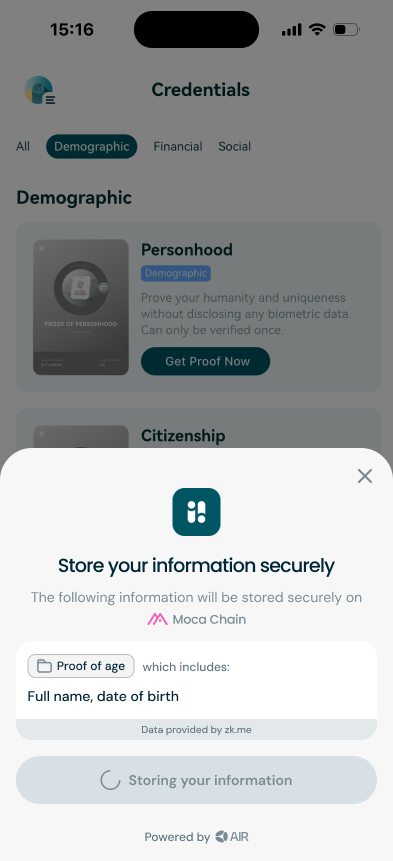
Task: Open the Proof of Personhood card thumbnail
Action: click(x=81, y=307)
